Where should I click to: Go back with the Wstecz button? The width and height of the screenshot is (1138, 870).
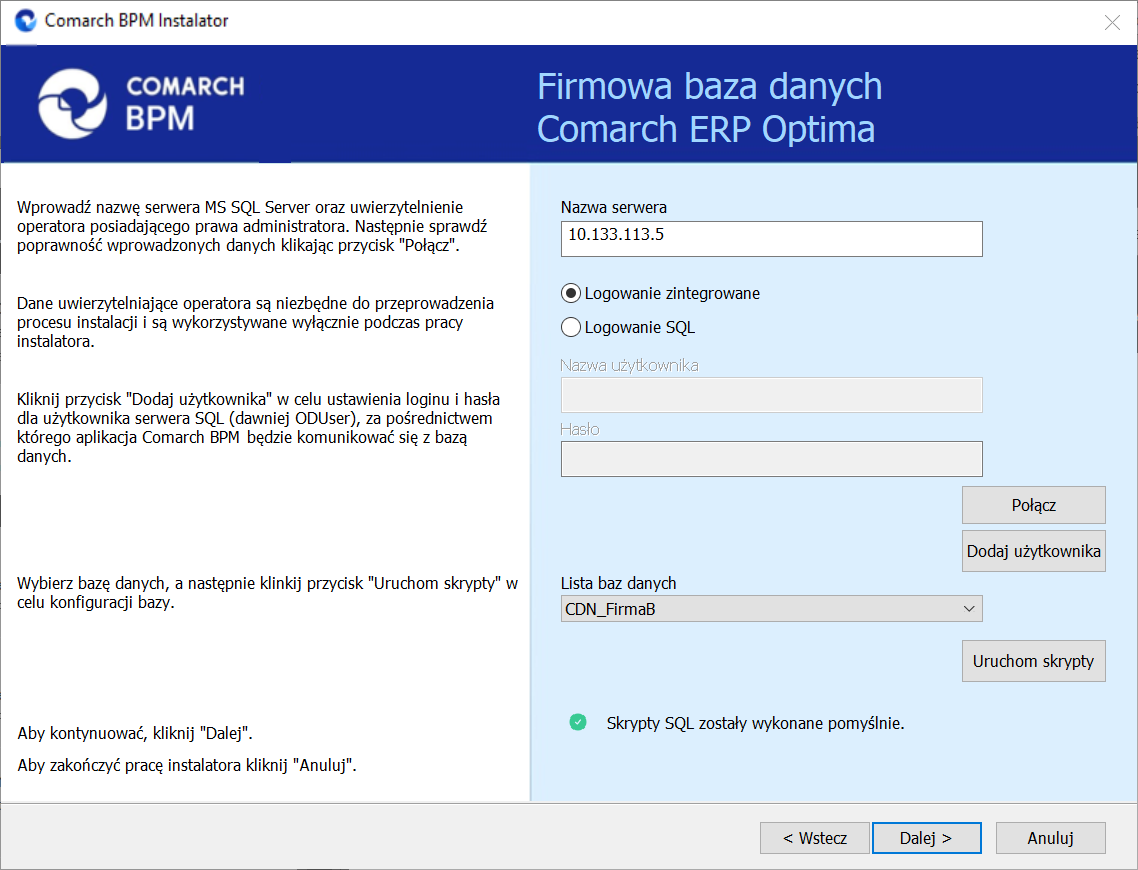[814, 838]
